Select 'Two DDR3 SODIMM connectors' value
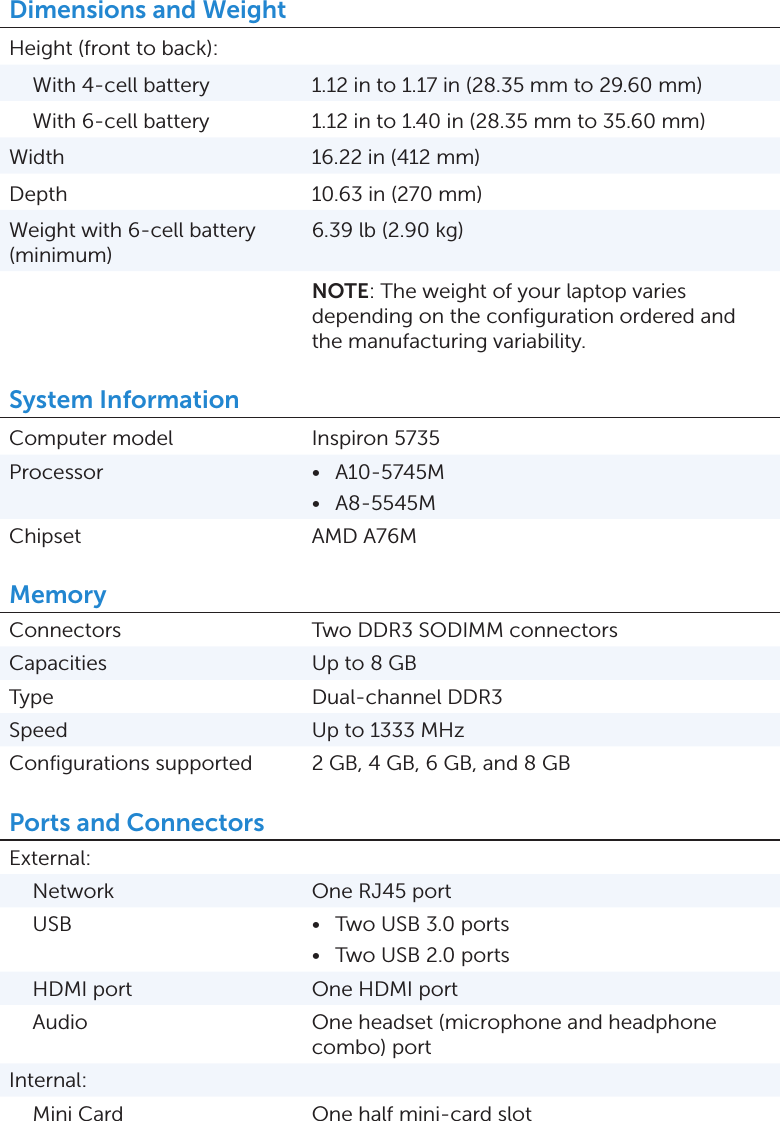The width and height of the screenshot is (780, 1121). coord(465,630)
